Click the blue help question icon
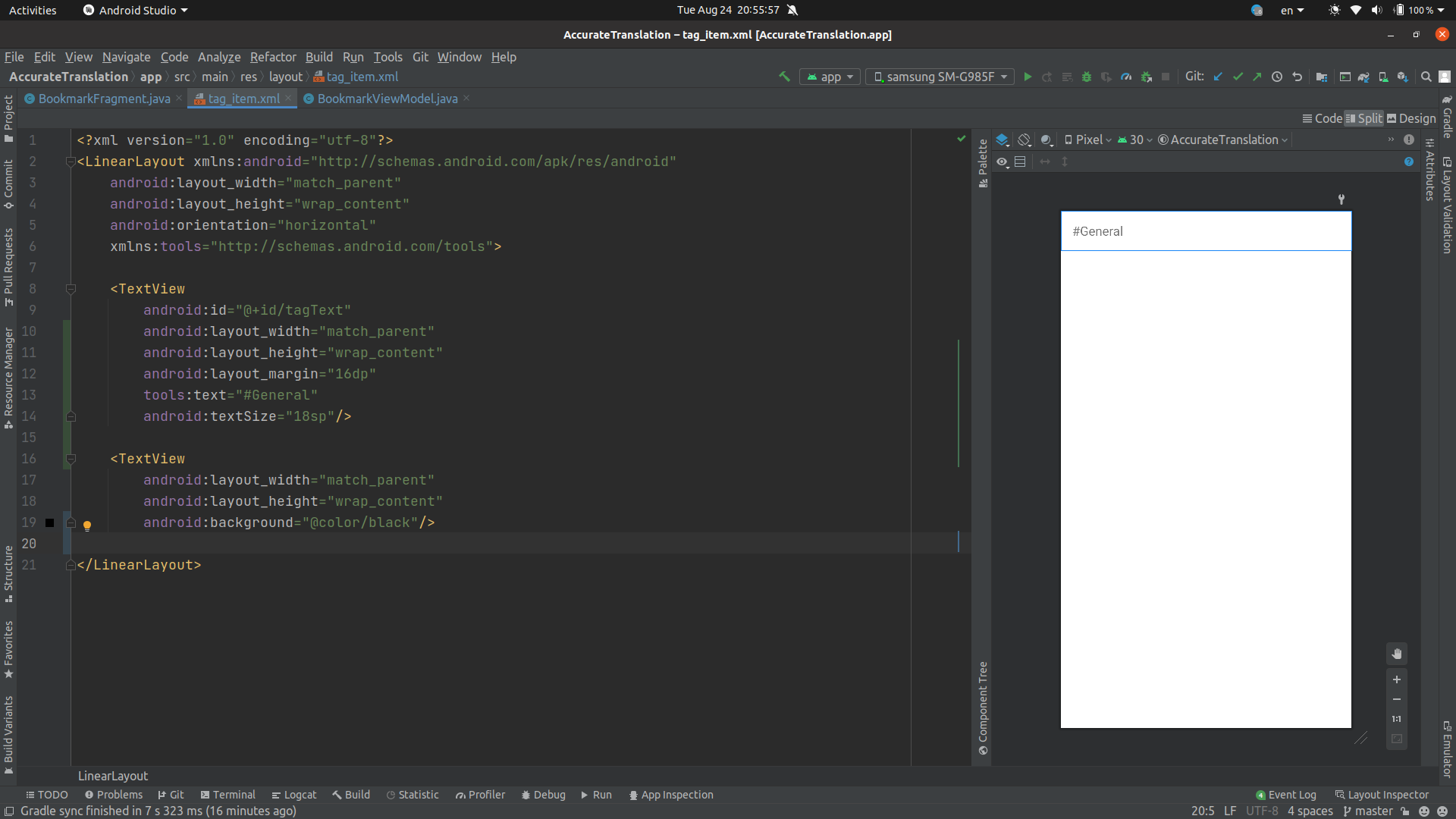 (1409, 162)
